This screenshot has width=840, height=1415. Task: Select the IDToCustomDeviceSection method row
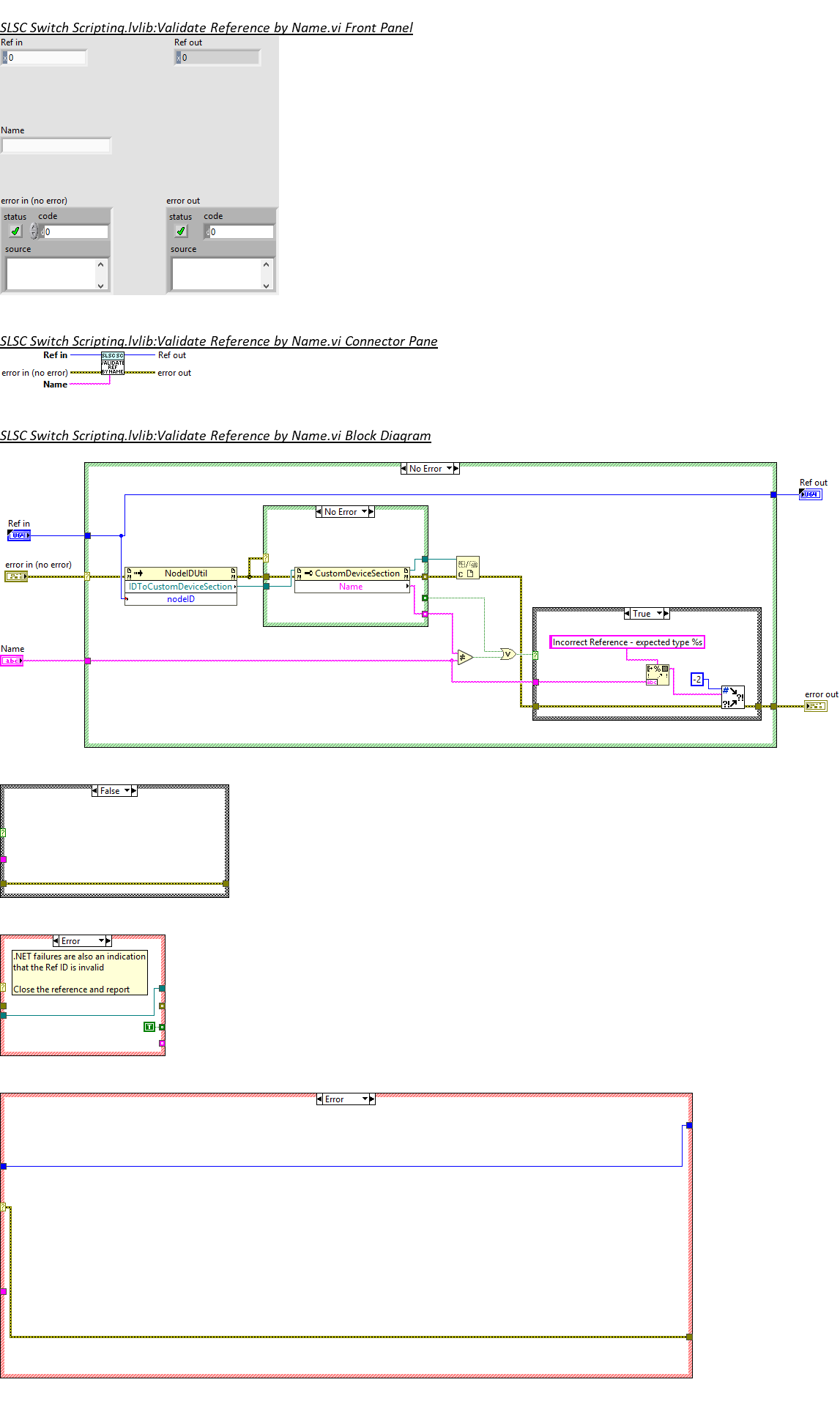tap(181, 587)
